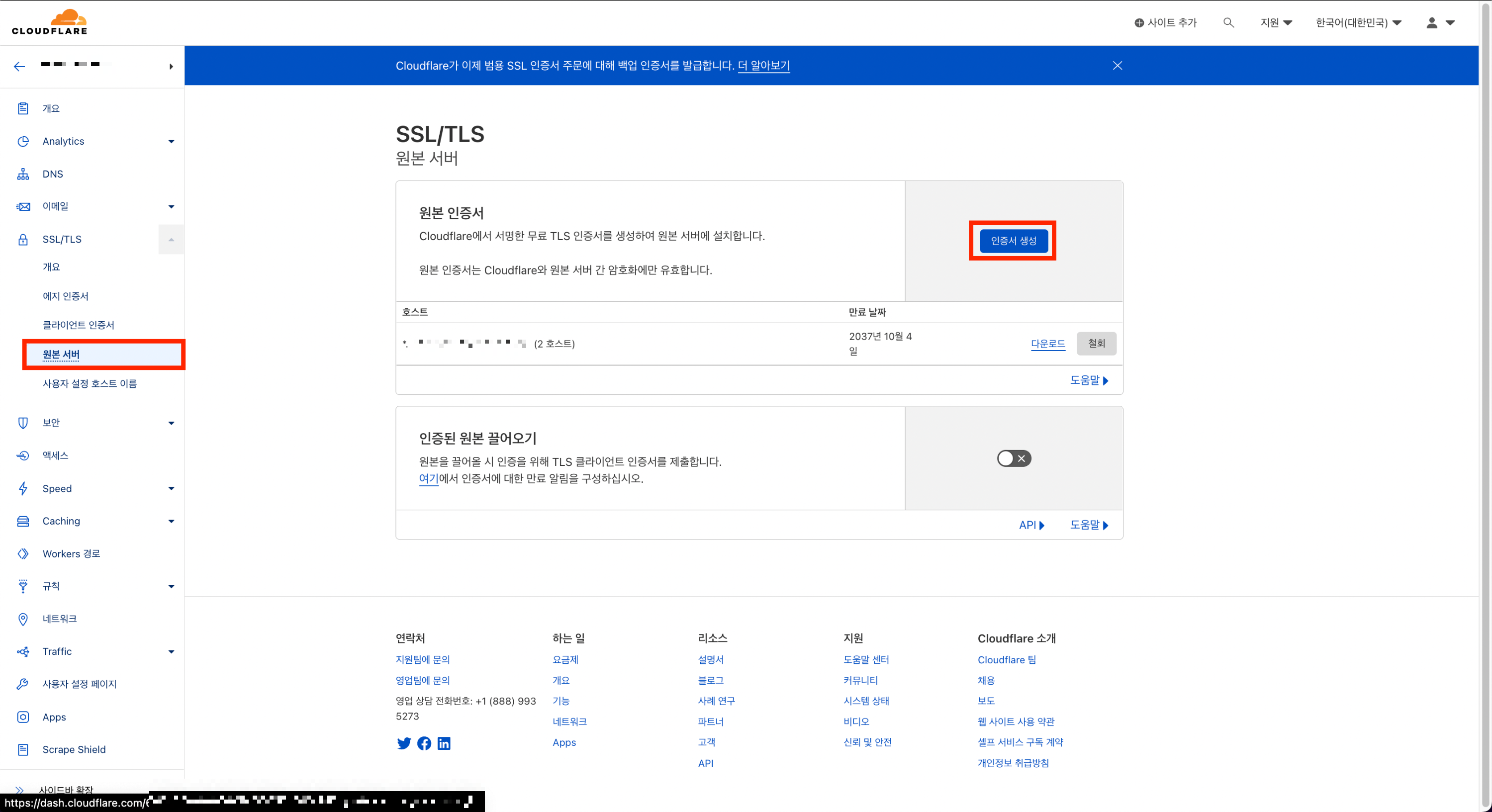
Task: Select 에지 인증서 submenu item
Action: [66, 296]
